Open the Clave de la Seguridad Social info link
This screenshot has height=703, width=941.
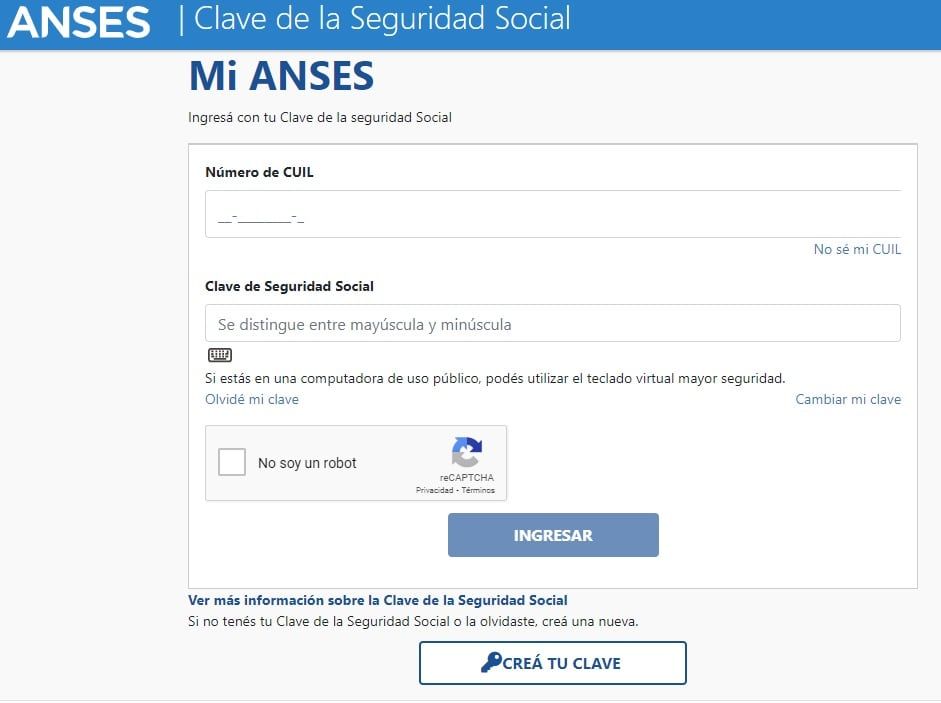(377, 601)
